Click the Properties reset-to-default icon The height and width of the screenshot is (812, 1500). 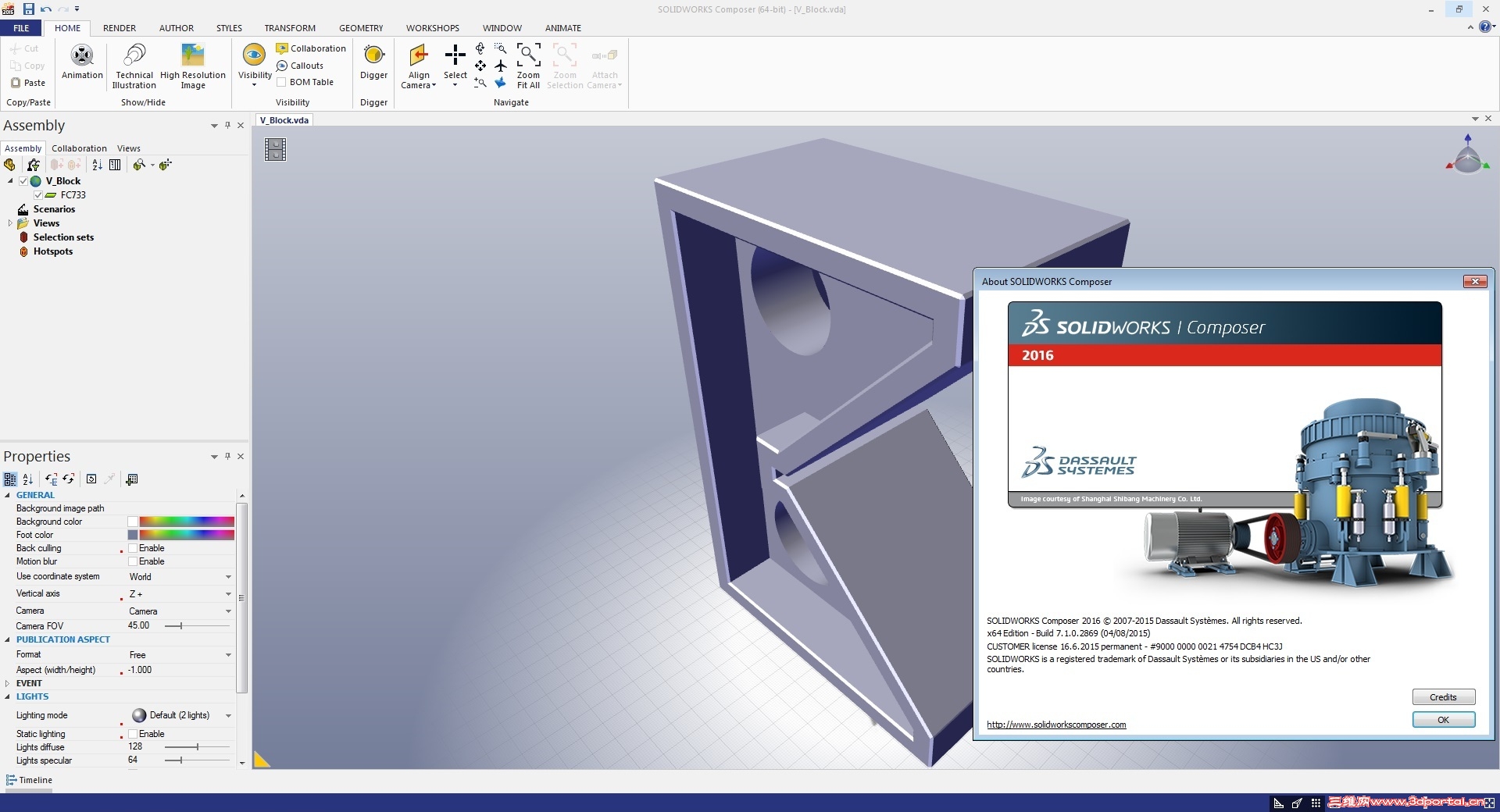click(91, 479)
